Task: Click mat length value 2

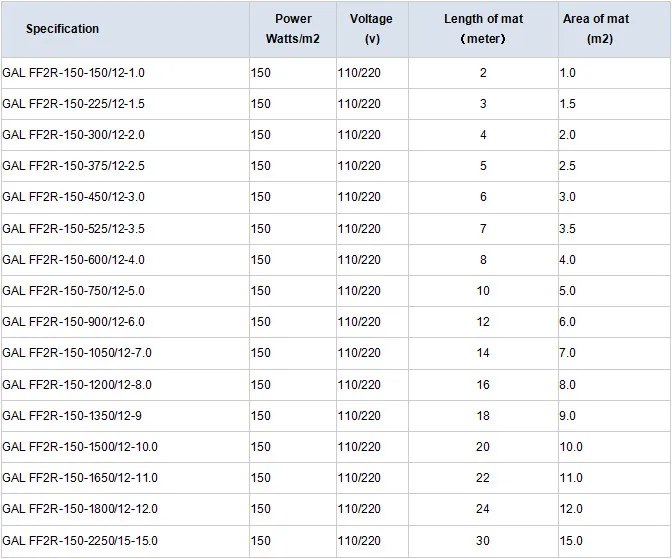Action: (x=483, y=73)
